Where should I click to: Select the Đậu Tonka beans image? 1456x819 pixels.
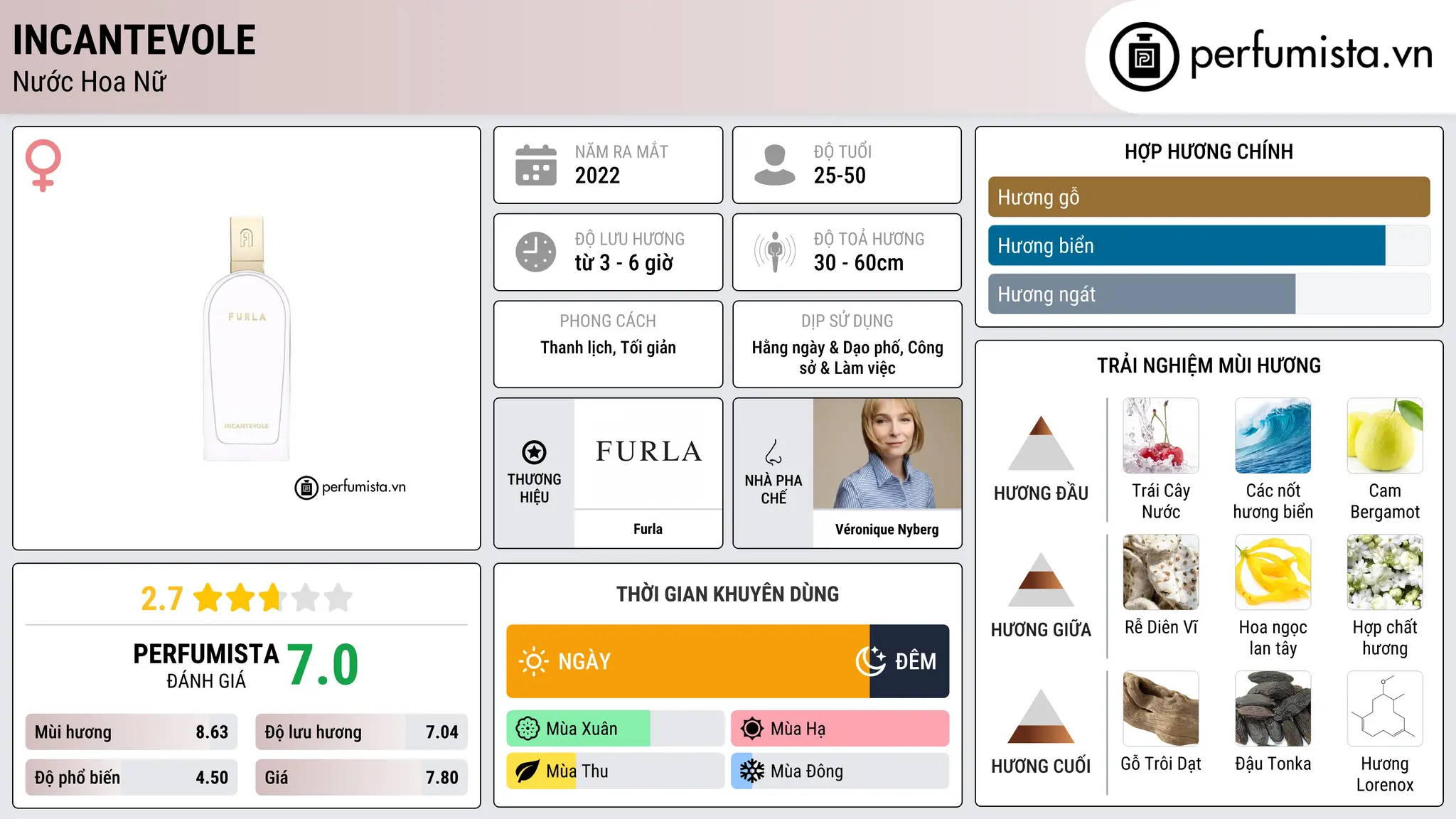[x=1273, y=709]
